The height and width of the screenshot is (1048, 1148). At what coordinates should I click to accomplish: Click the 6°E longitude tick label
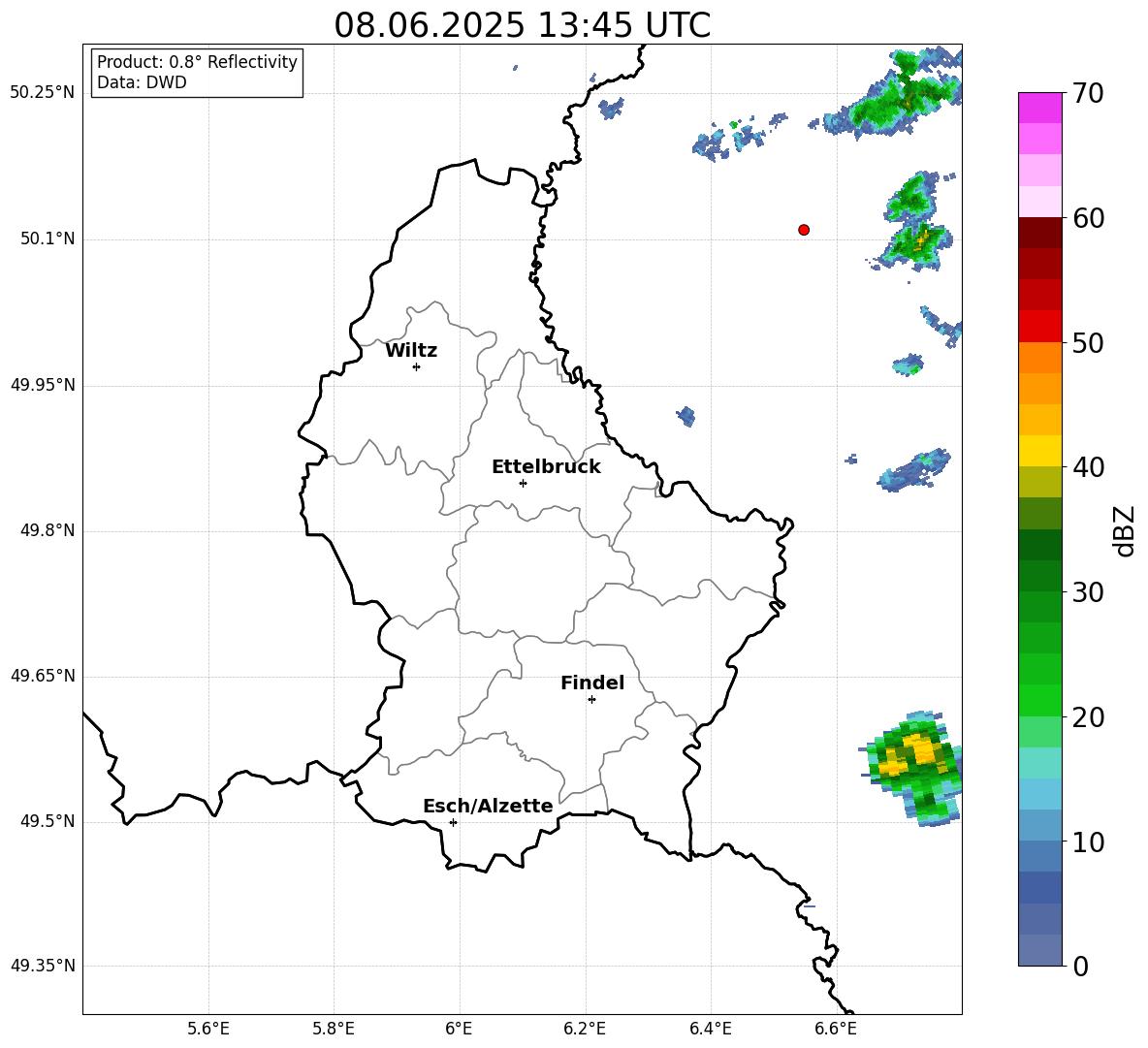[459, 1029]
